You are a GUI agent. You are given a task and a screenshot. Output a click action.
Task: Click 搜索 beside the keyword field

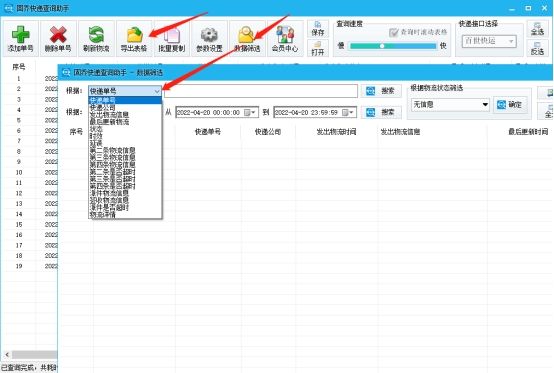[x=381, y=91]
